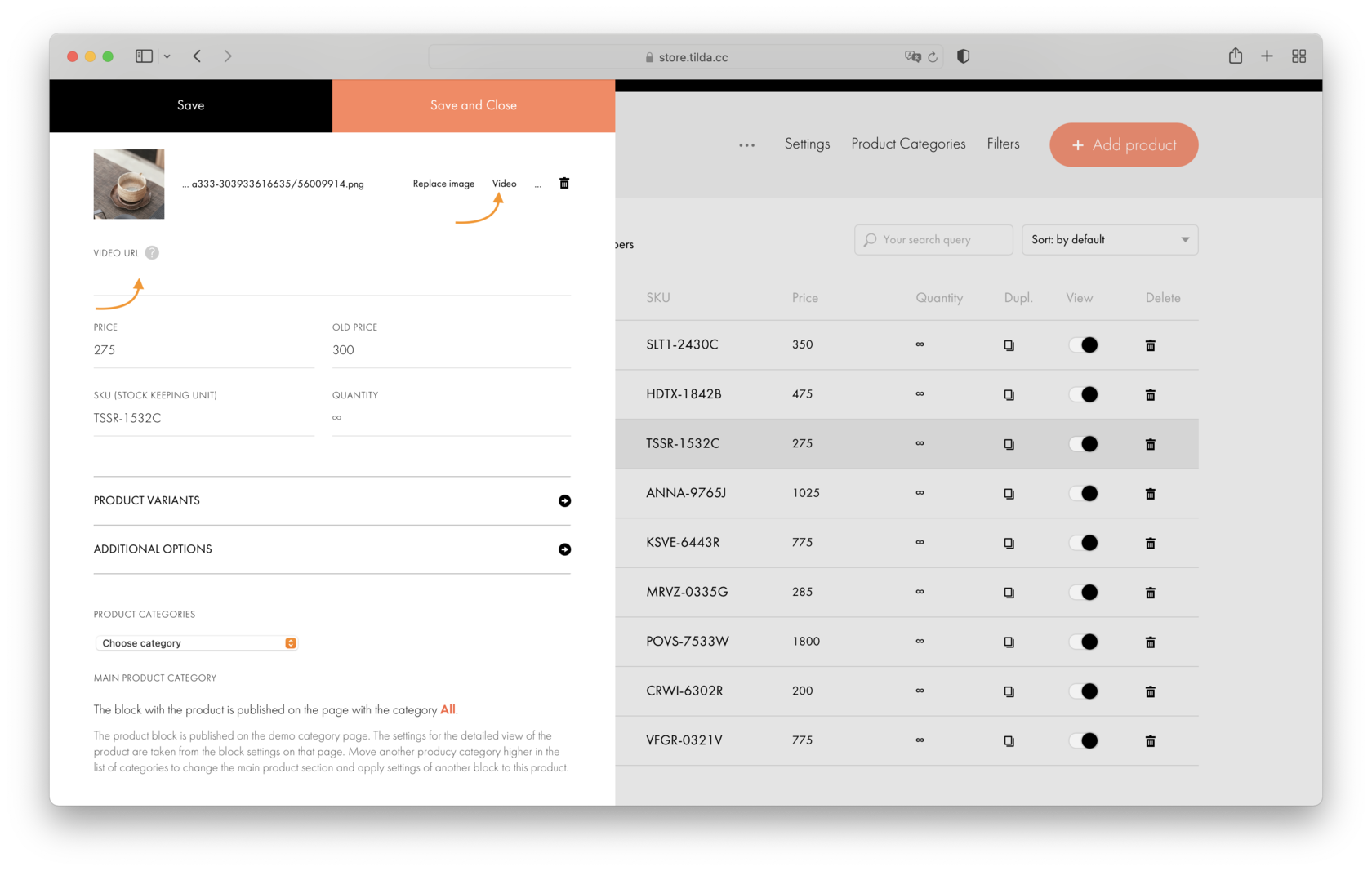Image resolution: width=1372 pixels, height=871 pixels.
Task: Duplicate the SLT1-2430C product
Action: click(x=1009, y=345)
